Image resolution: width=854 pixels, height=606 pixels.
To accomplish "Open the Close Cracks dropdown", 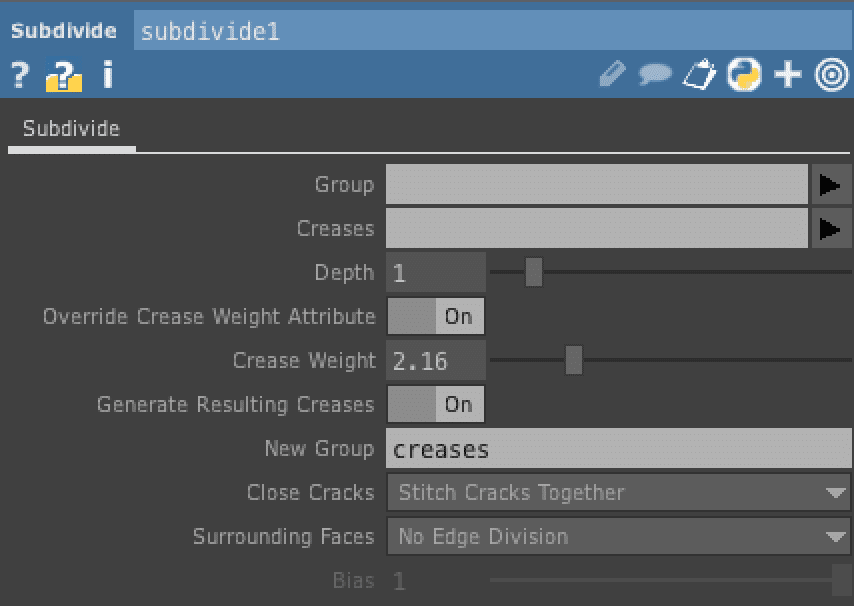I will point(618,493).
